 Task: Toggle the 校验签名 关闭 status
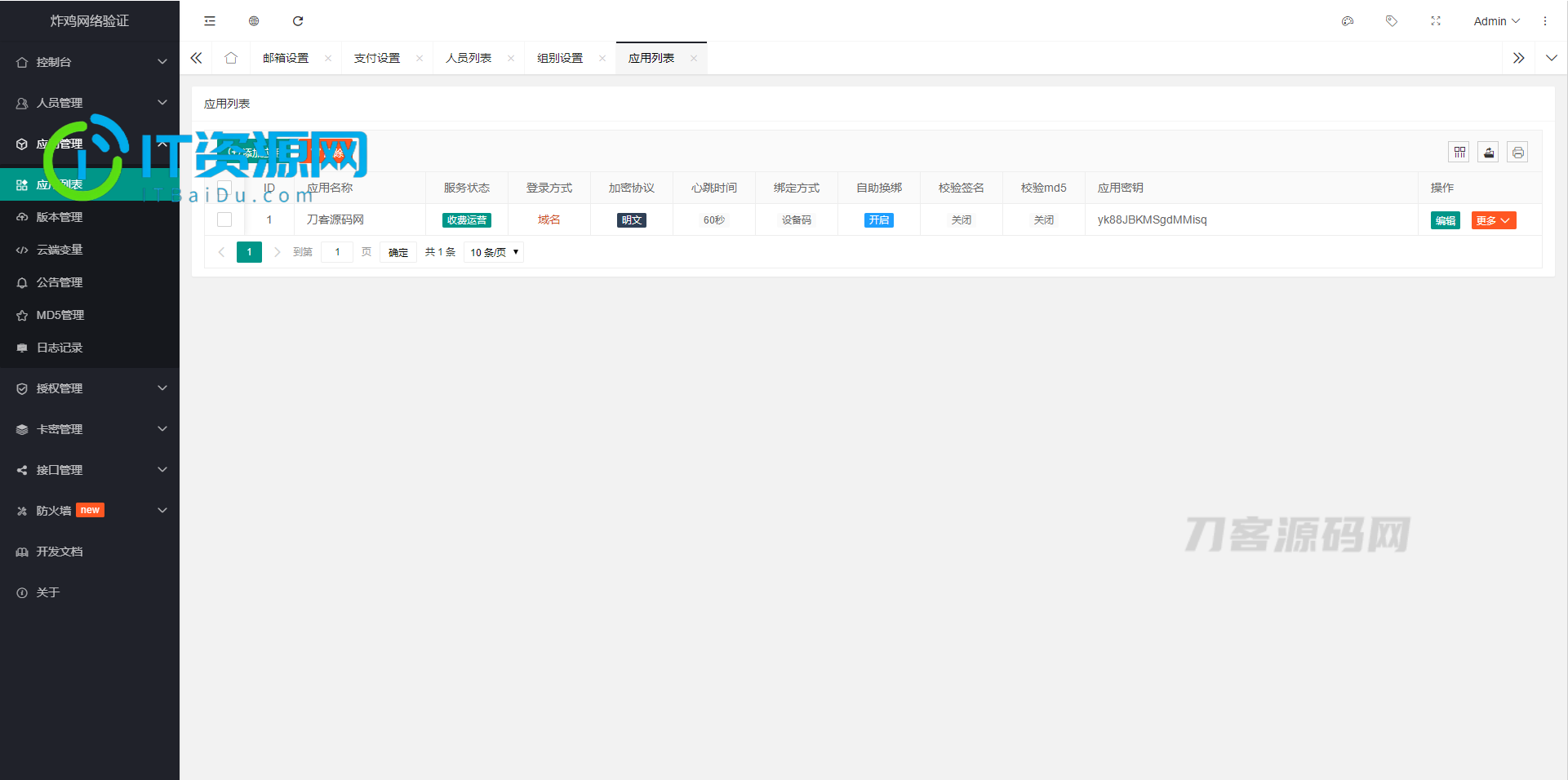coord(962,220)
